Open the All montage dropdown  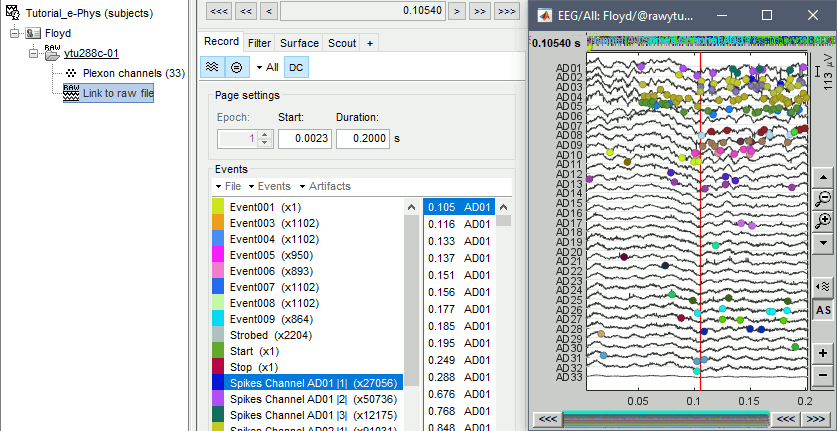(x=266, y=67)
